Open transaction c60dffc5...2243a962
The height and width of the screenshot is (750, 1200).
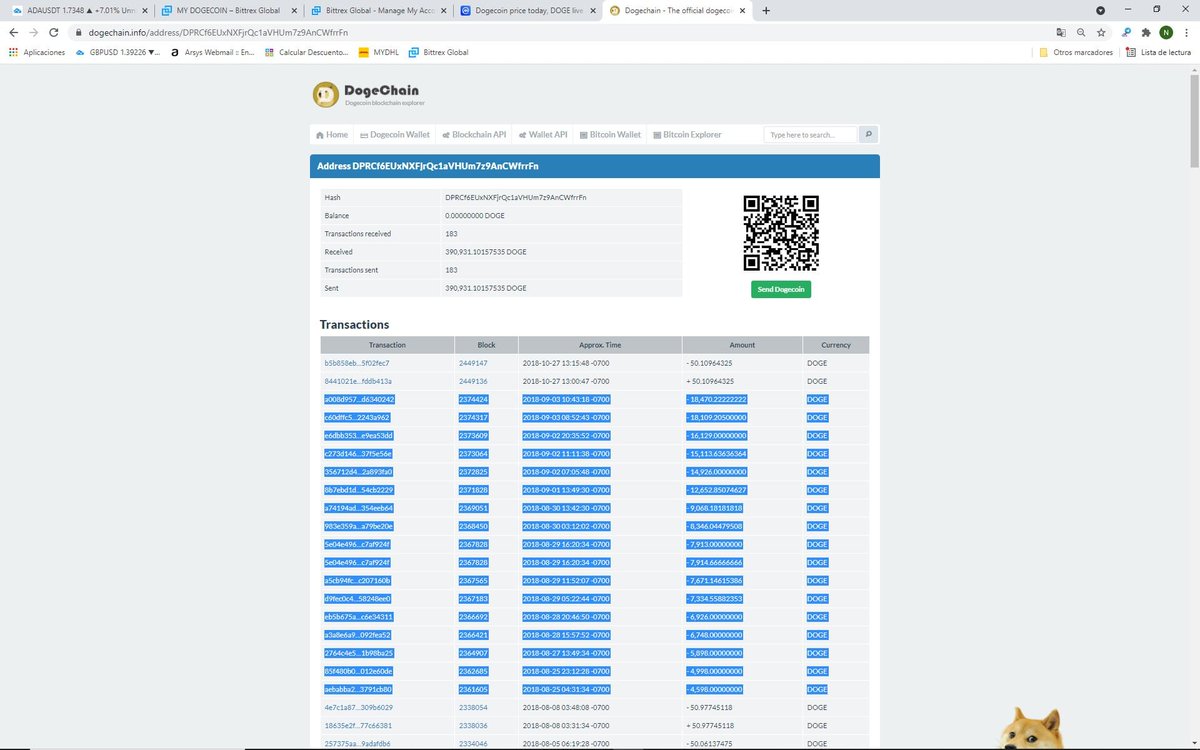click(x=357, y=417)
